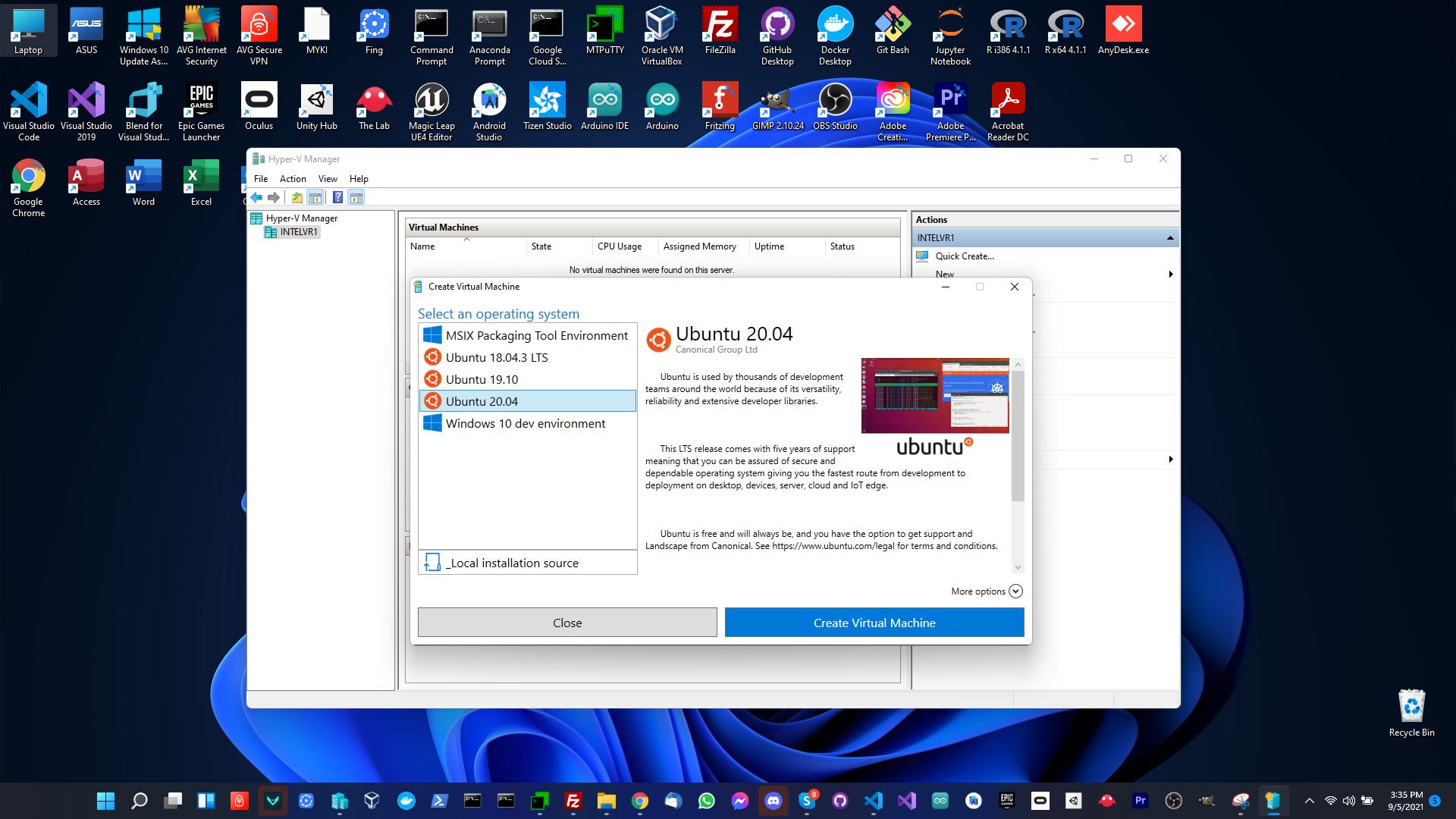
Task: Select Ubuntu 19.10 operating system
Action: 527,379
